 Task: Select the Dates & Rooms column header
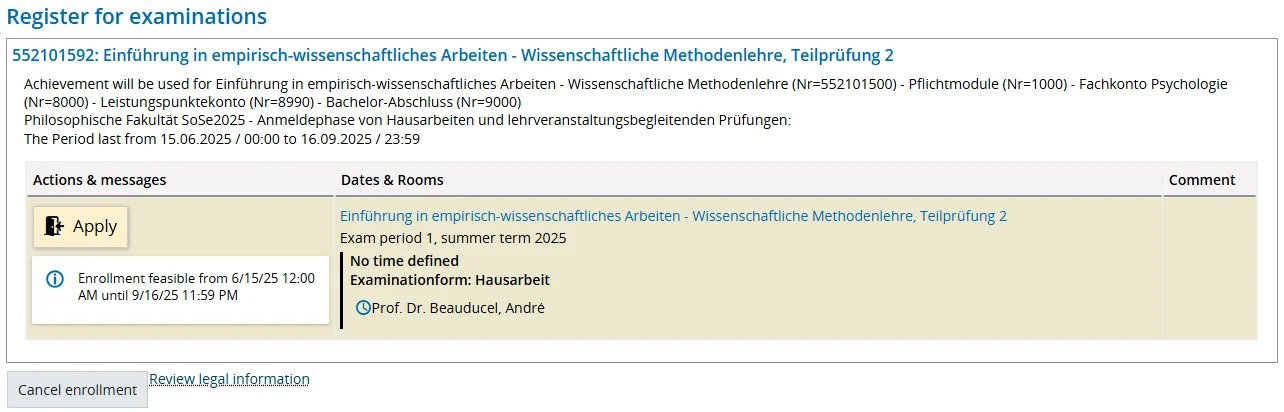pyautogui.click(x=392, y=180)
